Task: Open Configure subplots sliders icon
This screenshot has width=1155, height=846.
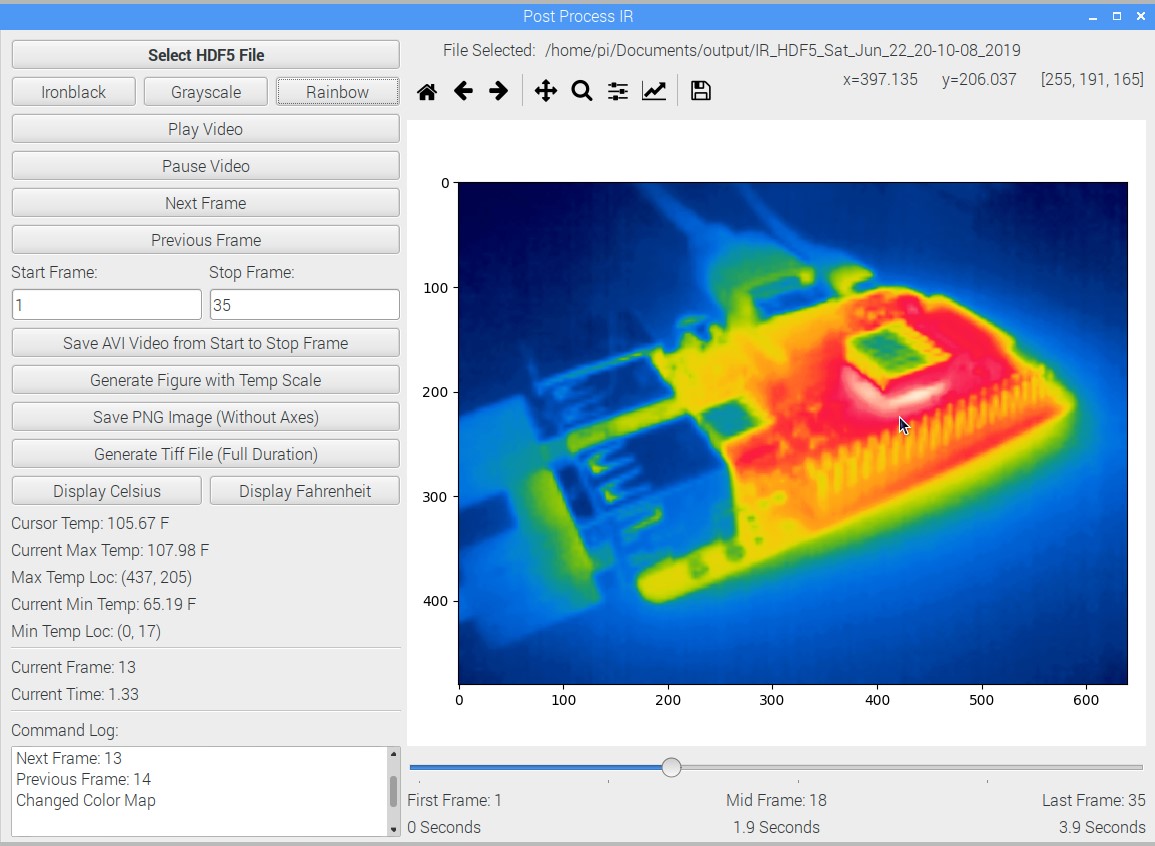Action: pos(618,92)
